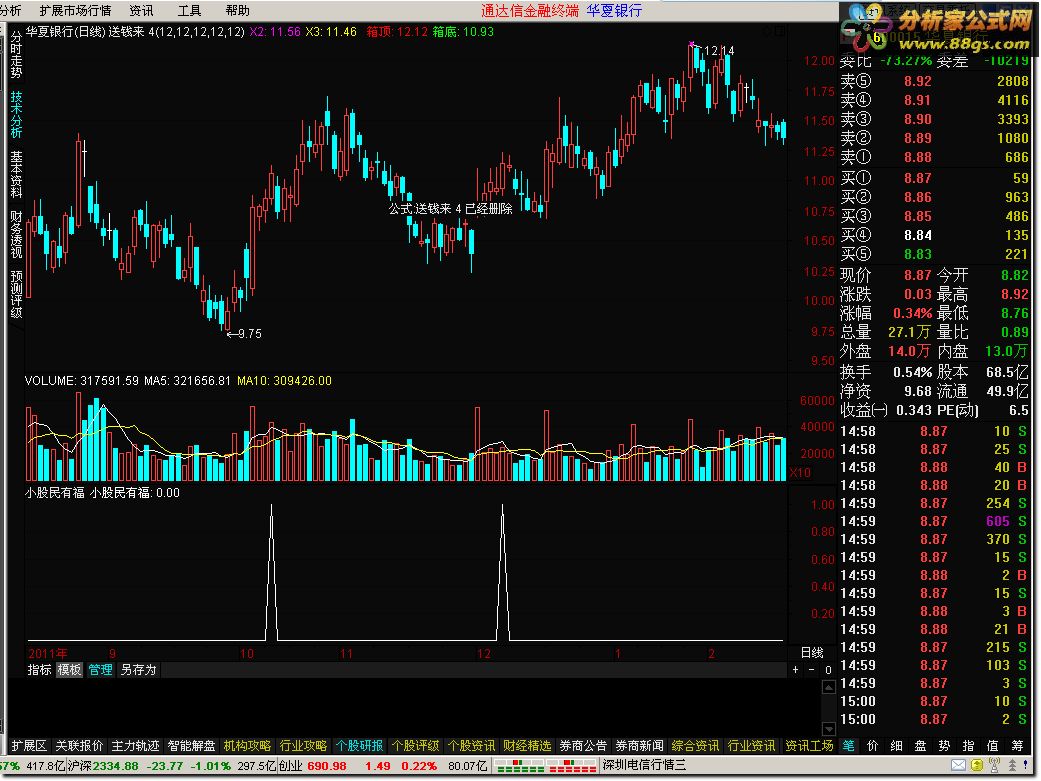Viewport: 1041px width, 781px height.
Task: Select the 模板 tab under chart
Action: [x=69, y=669]
